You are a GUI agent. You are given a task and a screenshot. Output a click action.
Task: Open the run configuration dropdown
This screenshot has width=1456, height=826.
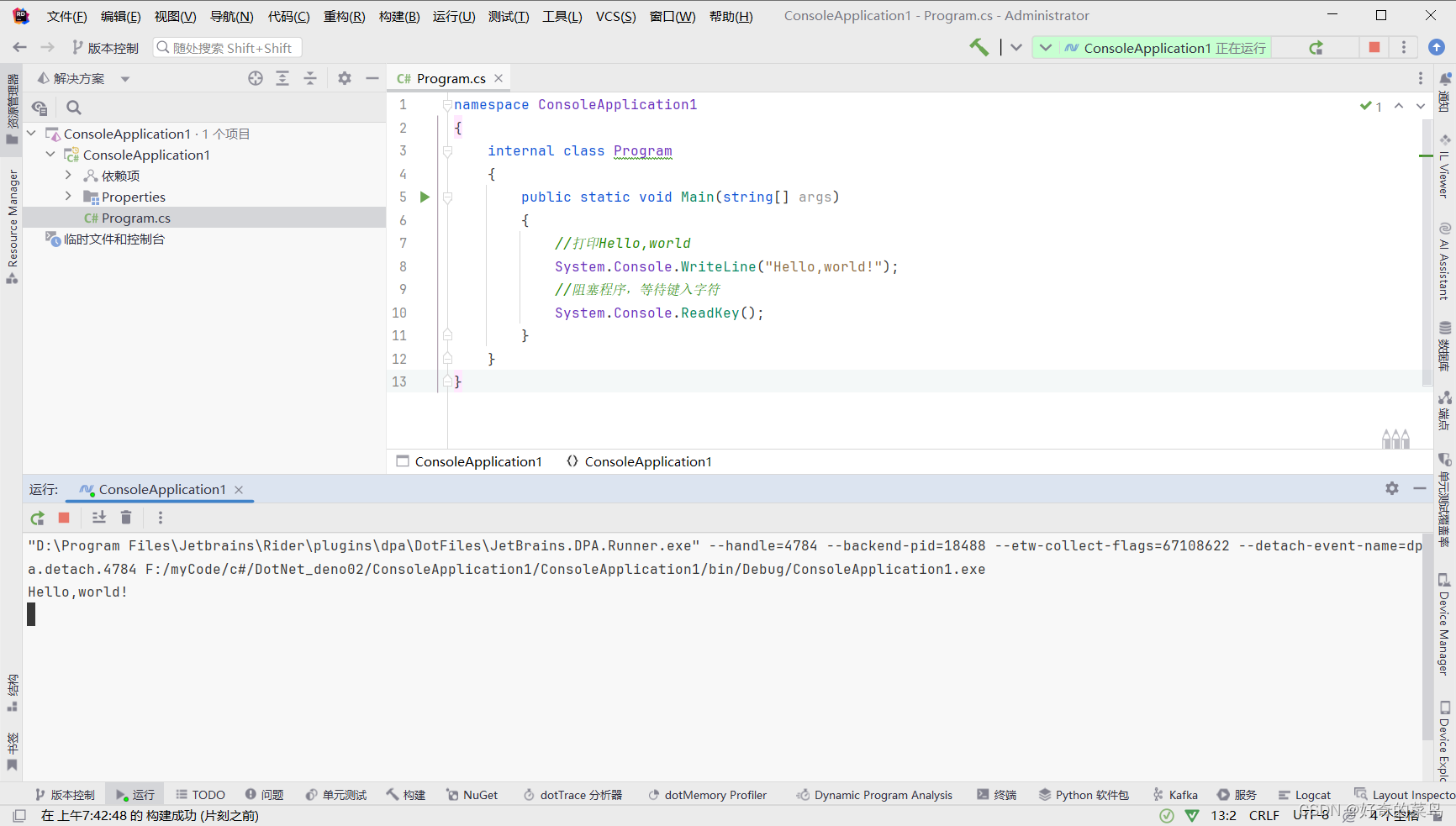tap(1045, 48)
